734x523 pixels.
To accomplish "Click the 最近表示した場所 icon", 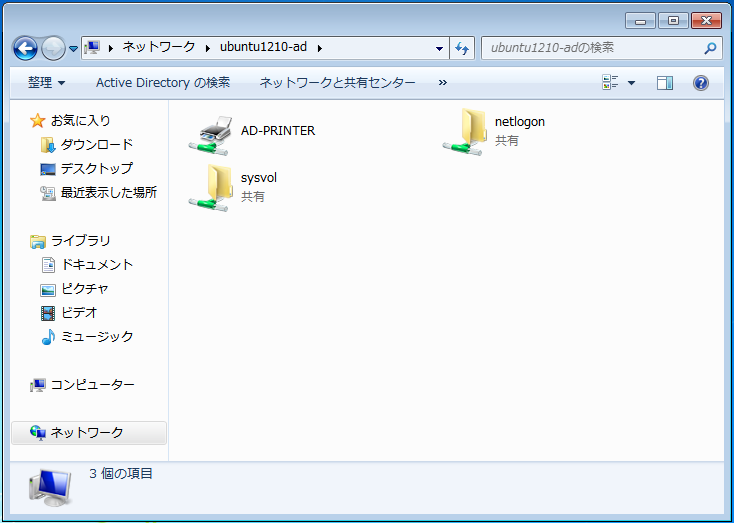I will point(48,193).
